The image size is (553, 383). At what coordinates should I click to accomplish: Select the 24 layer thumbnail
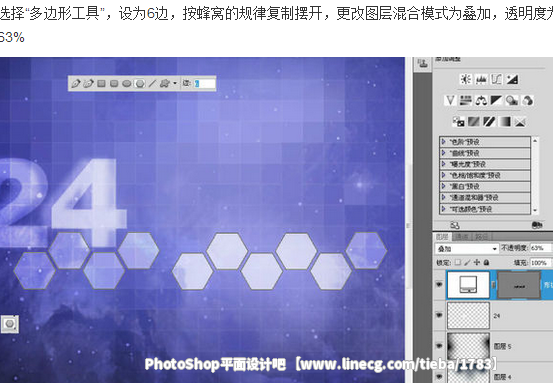point(469,316)
